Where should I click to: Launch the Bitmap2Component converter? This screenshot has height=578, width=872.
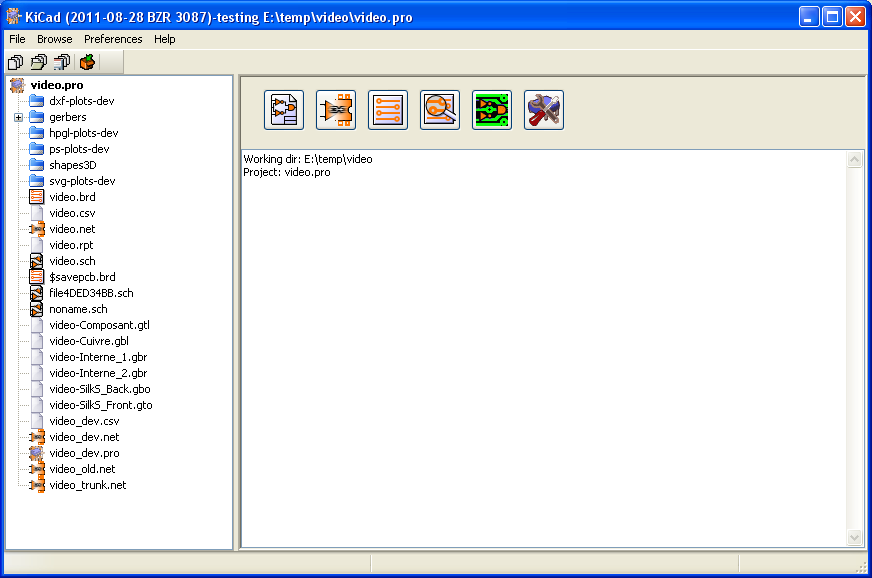pos(492,110)
